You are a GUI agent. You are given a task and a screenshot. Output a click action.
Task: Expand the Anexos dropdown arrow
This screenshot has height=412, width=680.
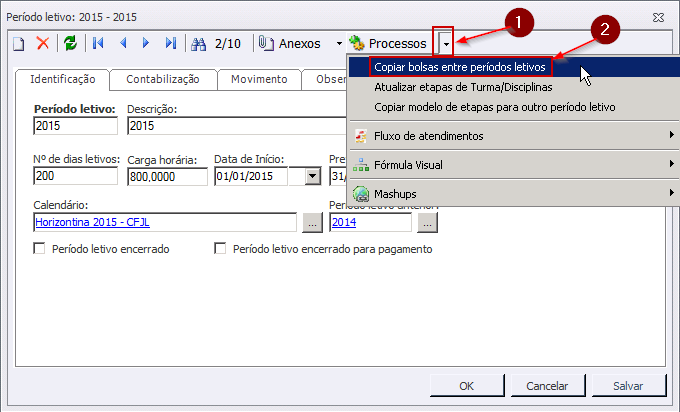coord(339,43)
